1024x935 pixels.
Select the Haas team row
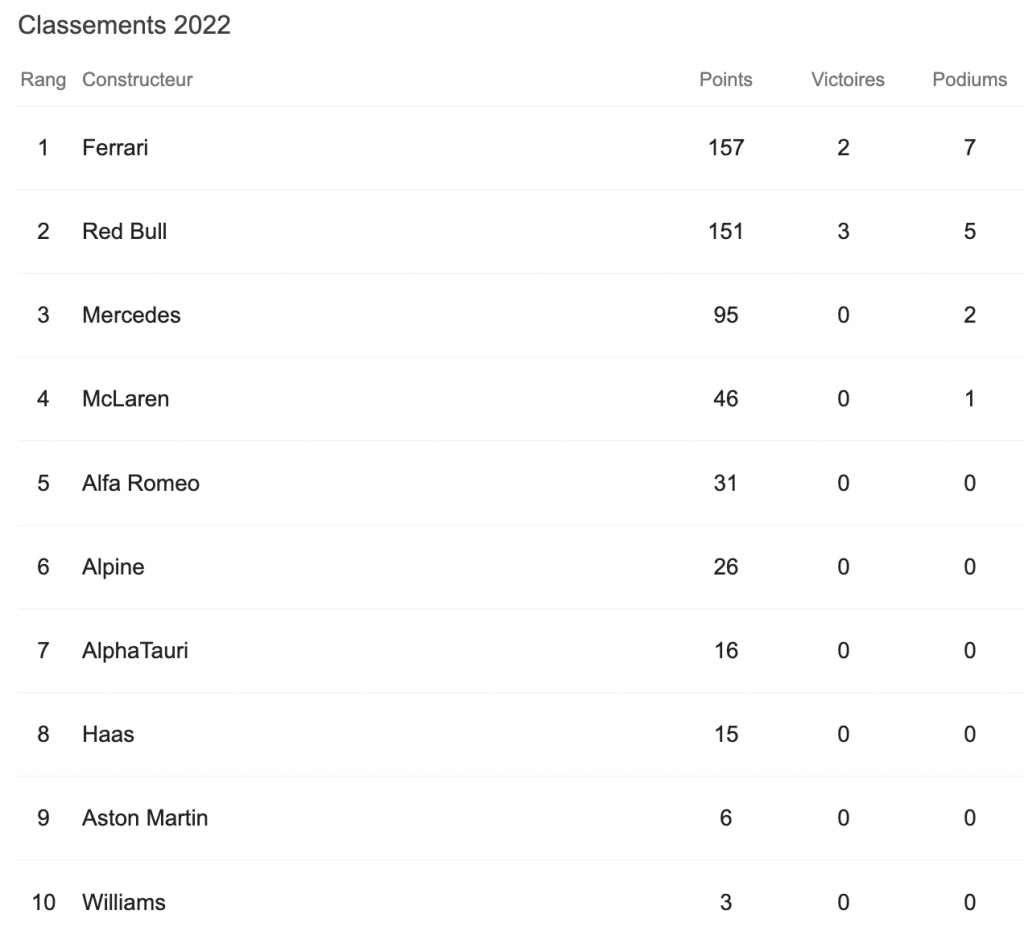108,734
